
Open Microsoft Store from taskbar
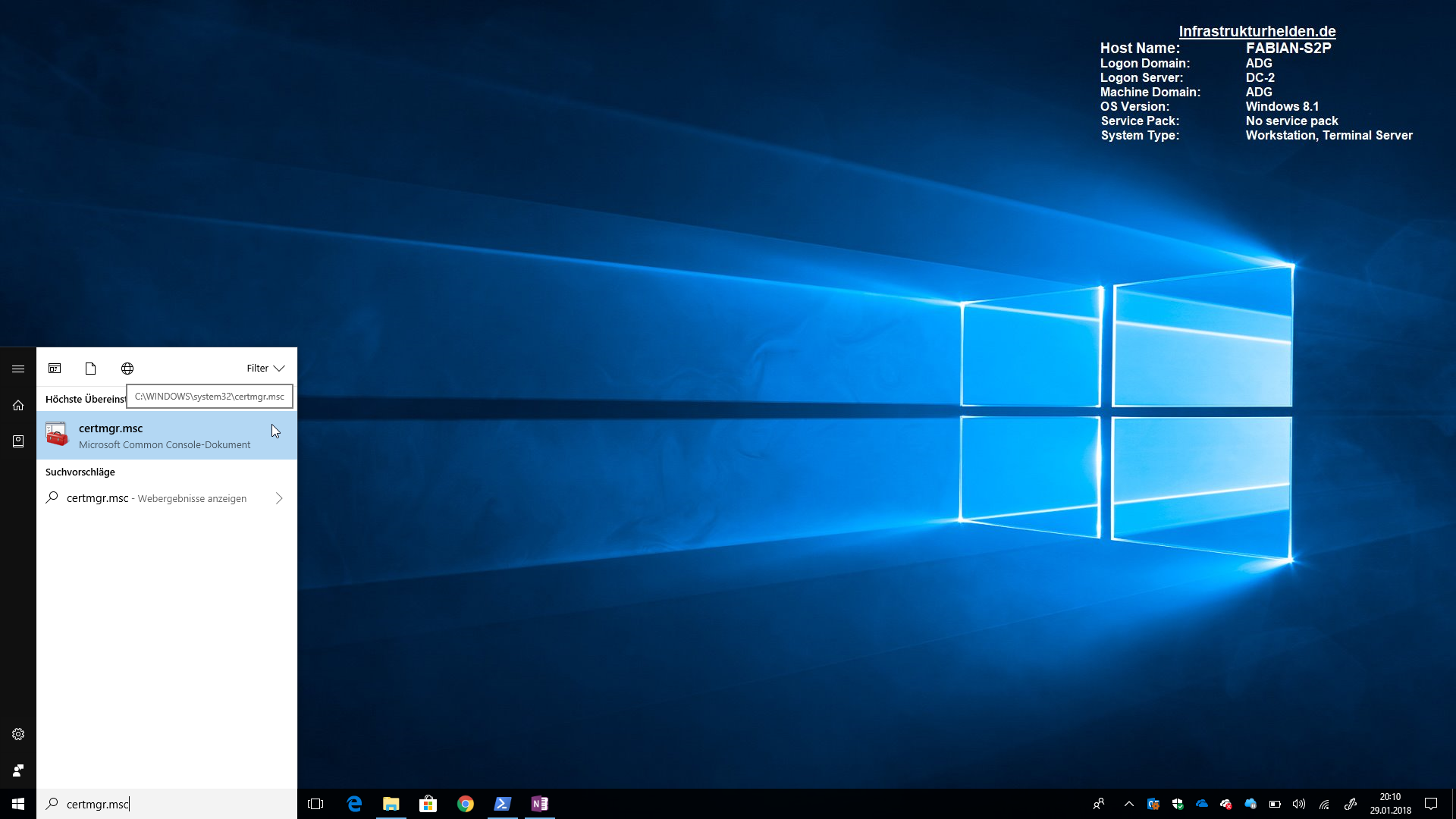pyautogui.click(x=428, y=804)
